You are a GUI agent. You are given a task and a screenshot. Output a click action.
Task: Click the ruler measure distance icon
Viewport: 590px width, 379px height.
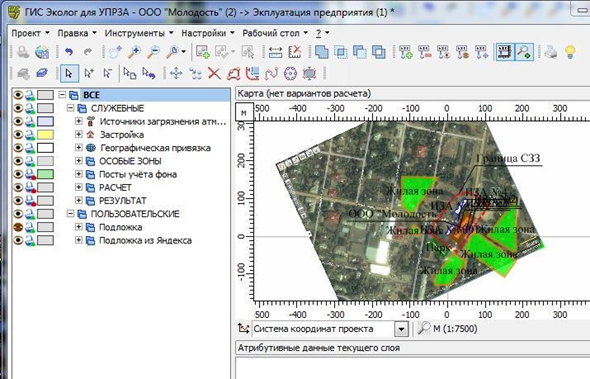(x=275, y=52)
